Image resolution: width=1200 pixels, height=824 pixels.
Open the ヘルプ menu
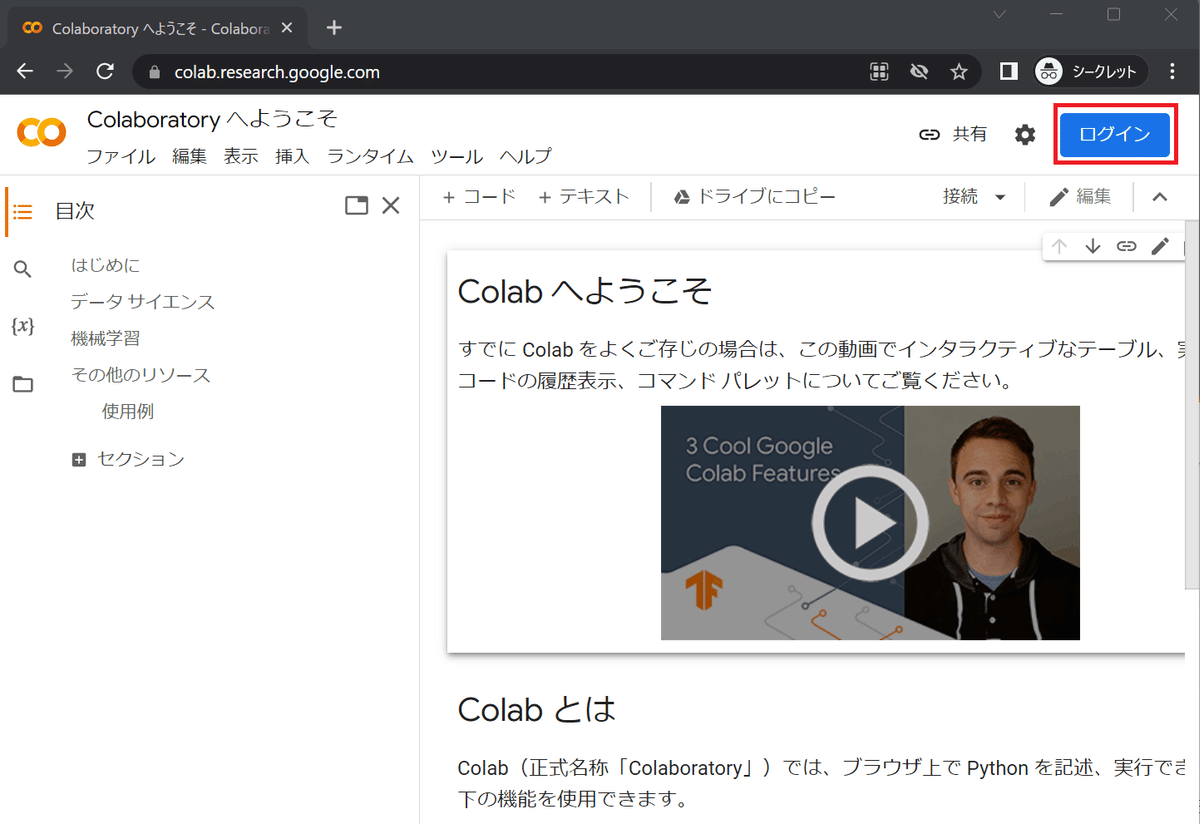[525, 157]
